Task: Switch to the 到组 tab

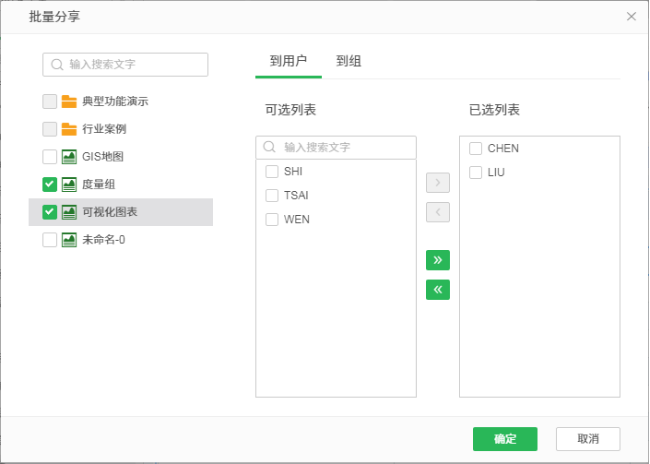Action: [x=348, y=61]
